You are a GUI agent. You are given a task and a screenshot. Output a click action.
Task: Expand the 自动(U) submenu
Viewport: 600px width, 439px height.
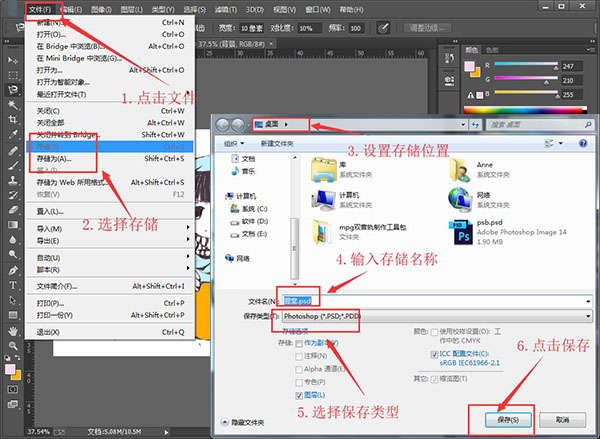click(110, 258)
